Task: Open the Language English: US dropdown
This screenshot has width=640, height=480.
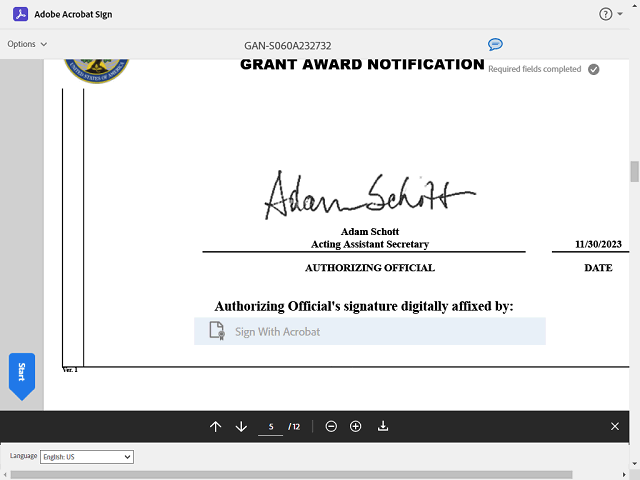Action: coord(87,457)
